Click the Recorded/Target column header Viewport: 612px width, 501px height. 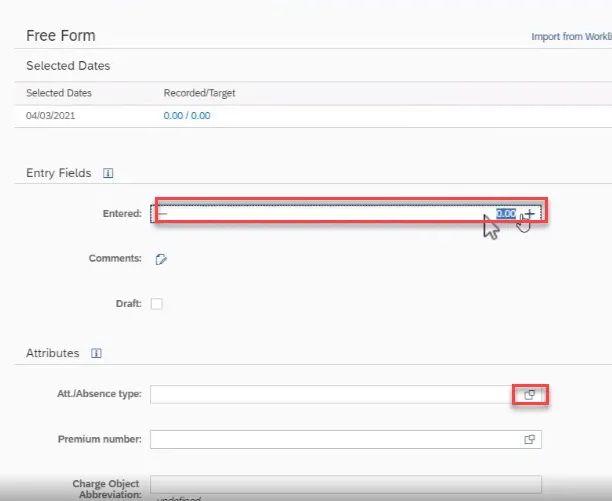199,93
